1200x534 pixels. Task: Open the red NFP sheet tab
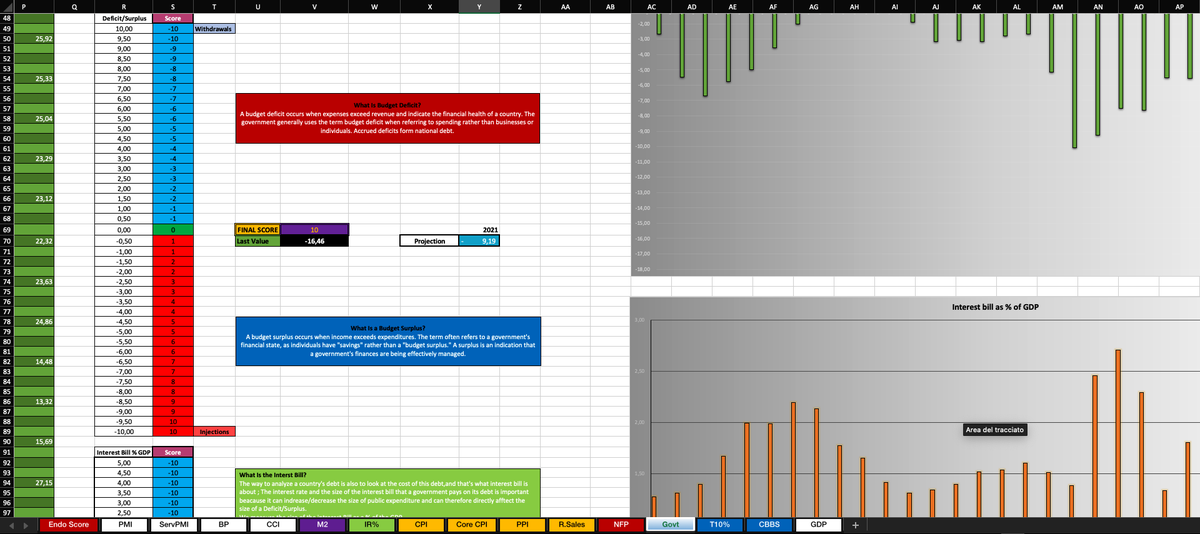point(621,525)
